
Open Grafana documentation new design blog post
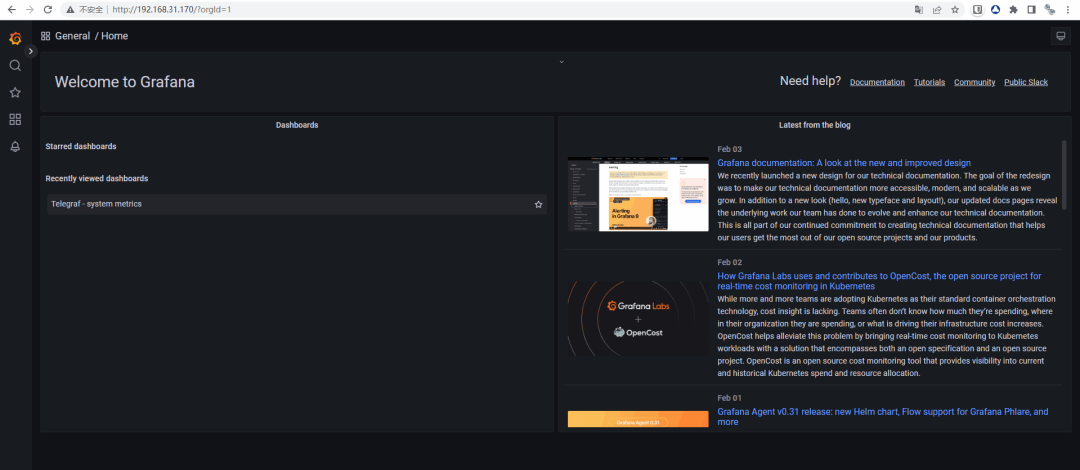tap(844, 163)
